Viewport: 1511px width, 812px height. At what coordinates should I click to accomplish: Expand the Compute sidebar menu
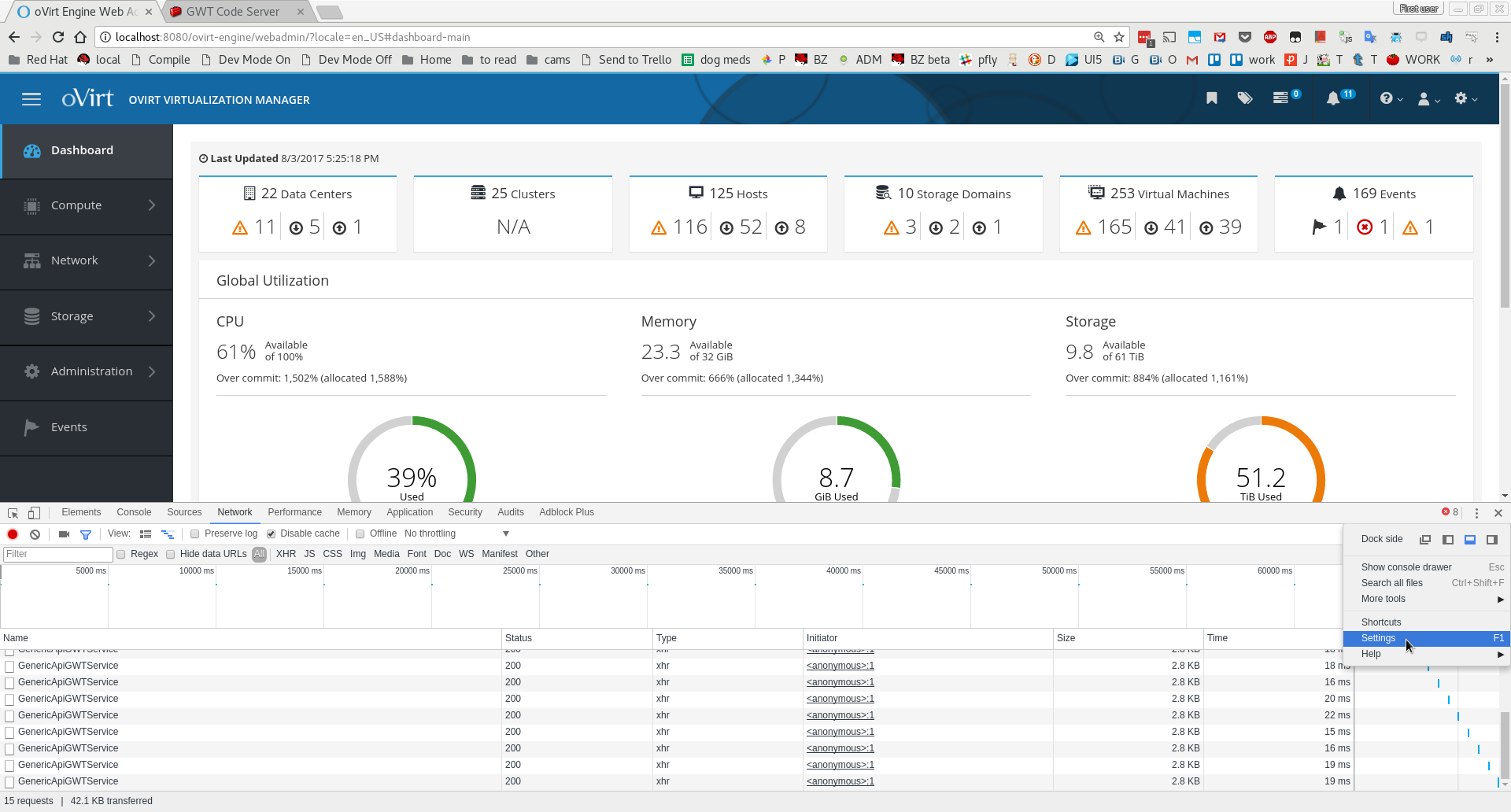(87, 205)
